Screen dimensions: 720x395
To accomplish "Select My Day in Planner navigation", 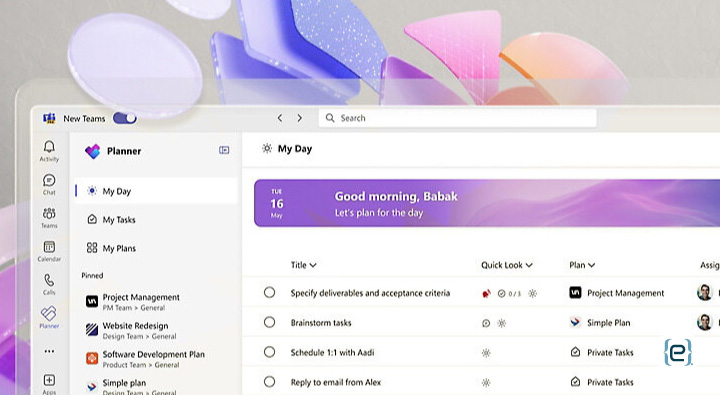I will [156, 191].
